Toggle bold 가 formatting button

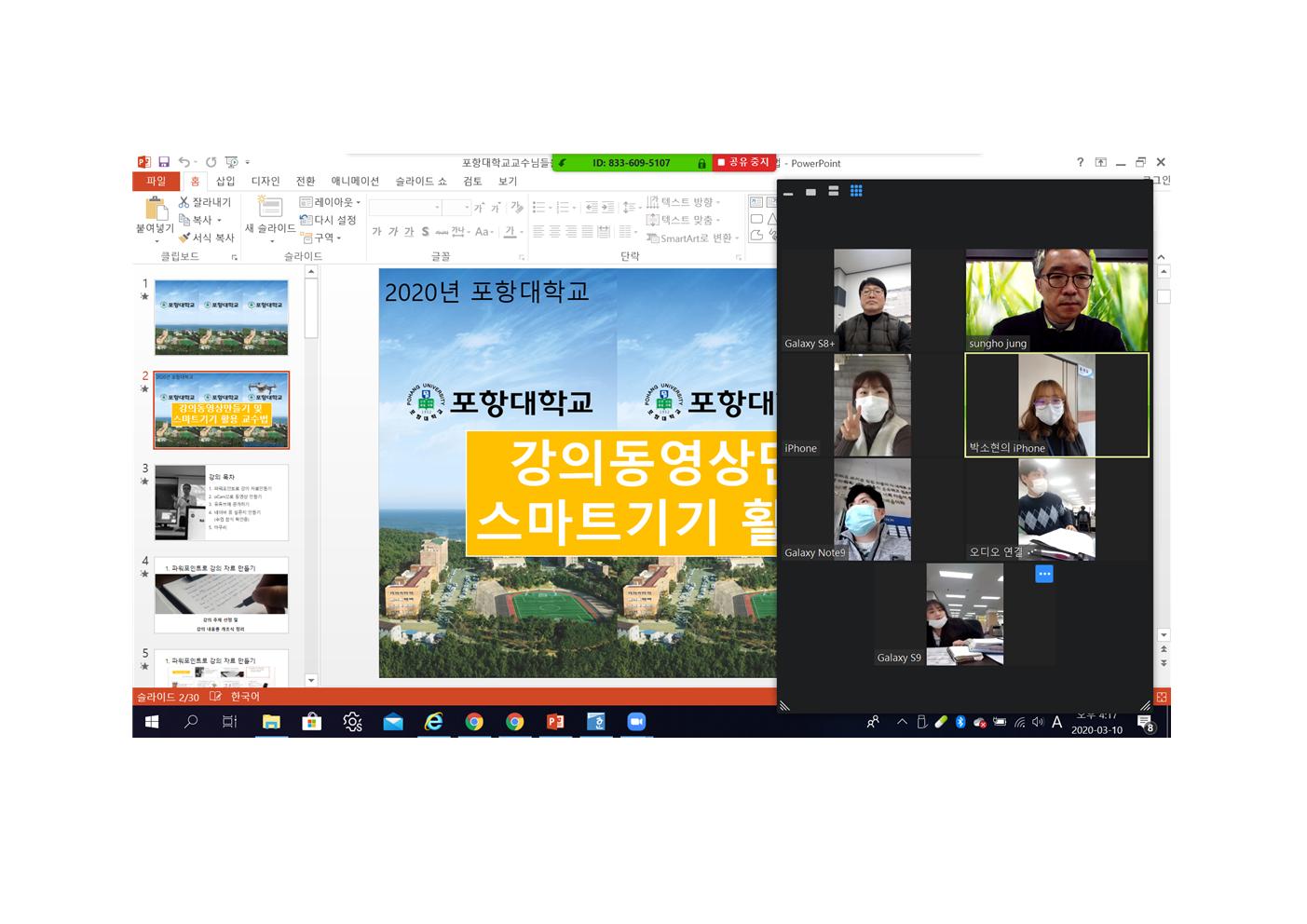coord(376,232)
